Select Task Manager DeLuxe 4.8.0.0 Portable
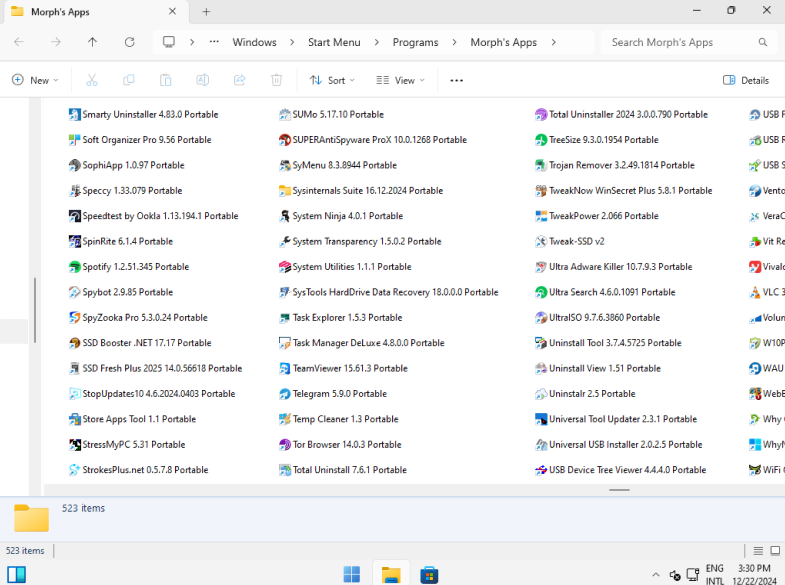The width and height of the screenshot is (785, 585). pos(361,343)
